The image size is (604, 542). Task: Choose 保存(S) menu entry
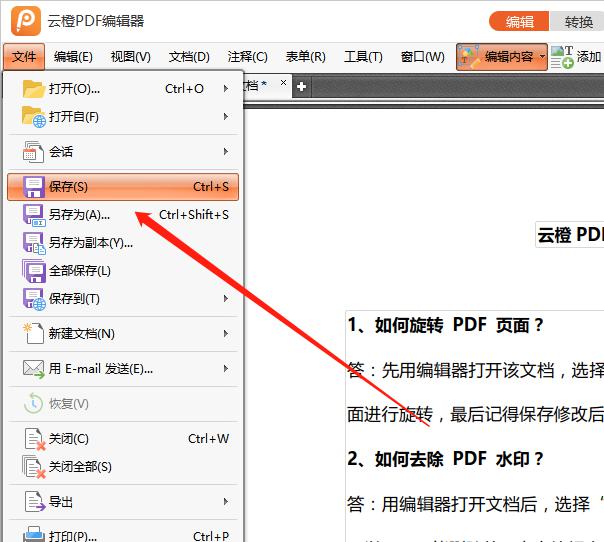123,187
